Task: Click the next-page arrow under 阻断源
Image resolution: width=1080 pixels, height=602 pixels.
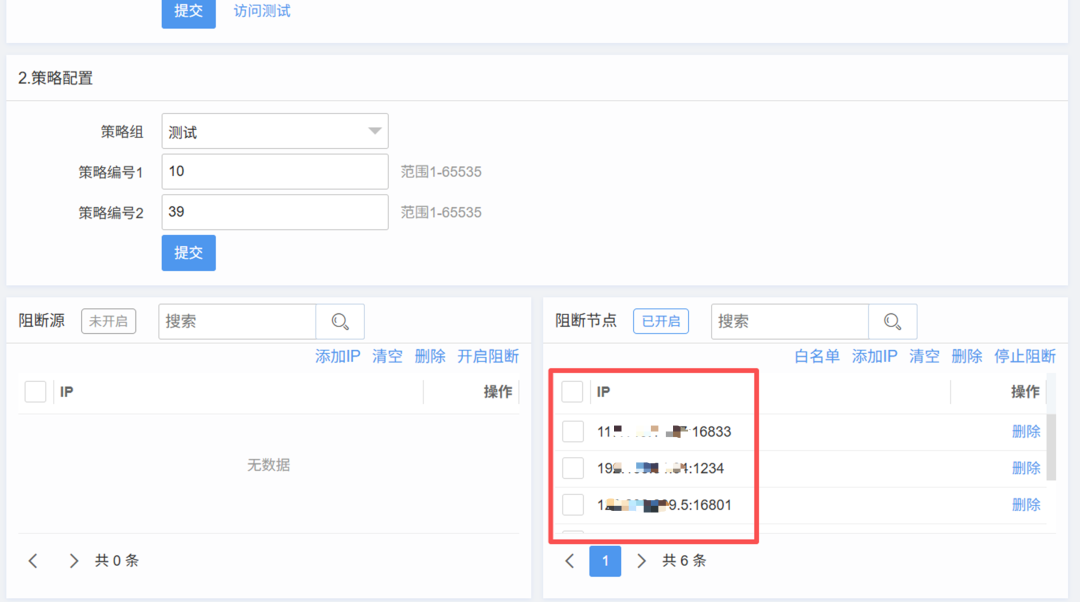Action: point(72,561)
